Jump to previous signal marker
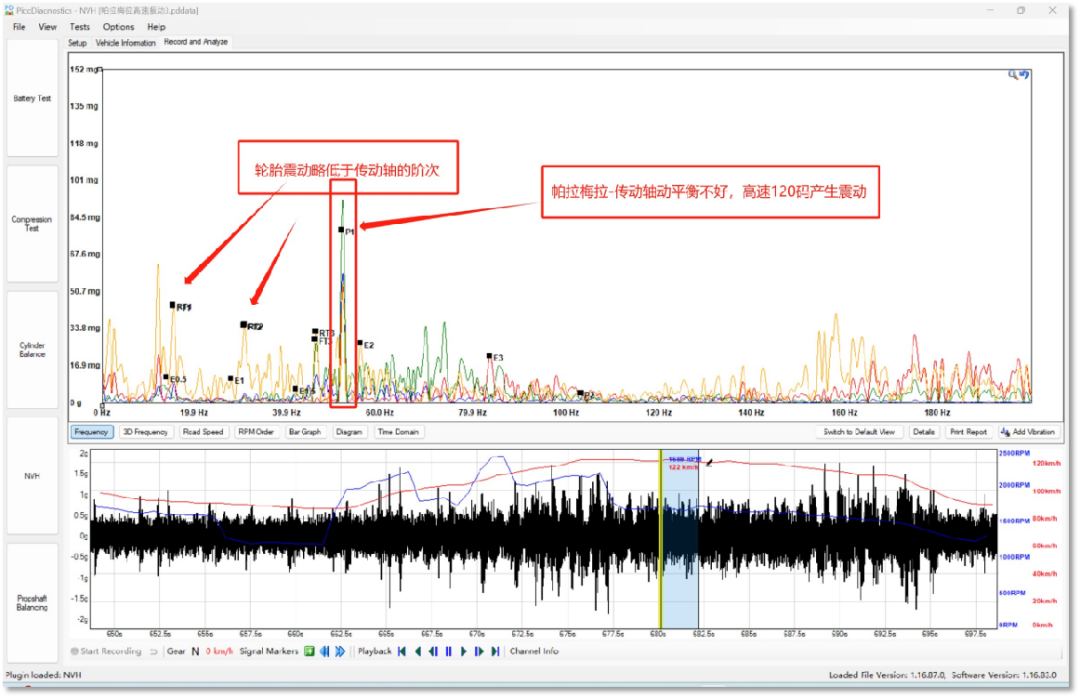 tap(324, 651)
